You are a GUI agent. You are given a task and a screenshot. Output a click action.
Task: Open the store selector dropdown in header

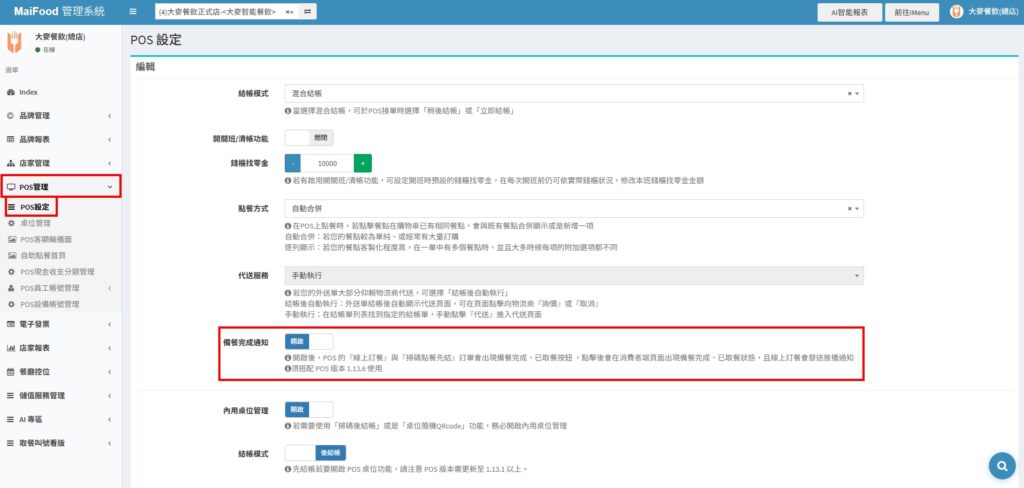coord(227,12)
